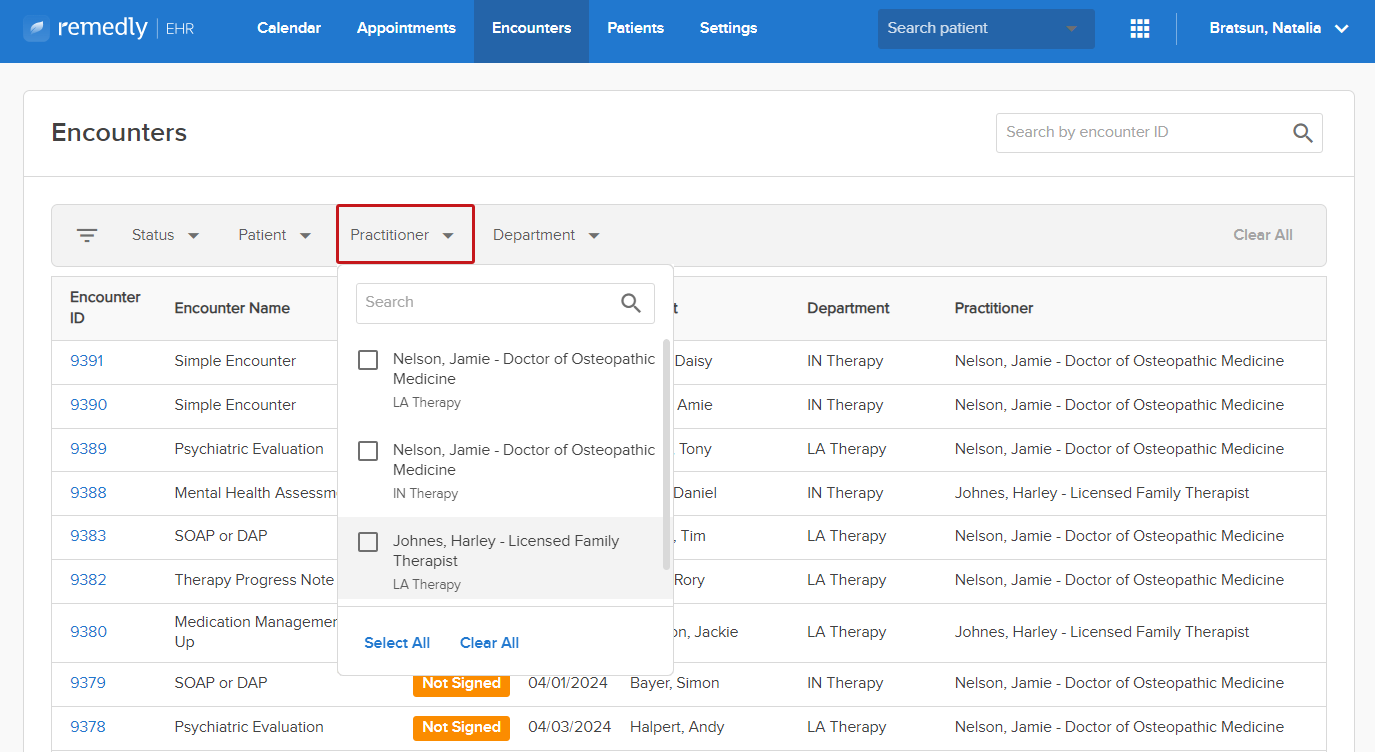Open the apps grid icon
1375x752 pixels.
click(1140, 29)
